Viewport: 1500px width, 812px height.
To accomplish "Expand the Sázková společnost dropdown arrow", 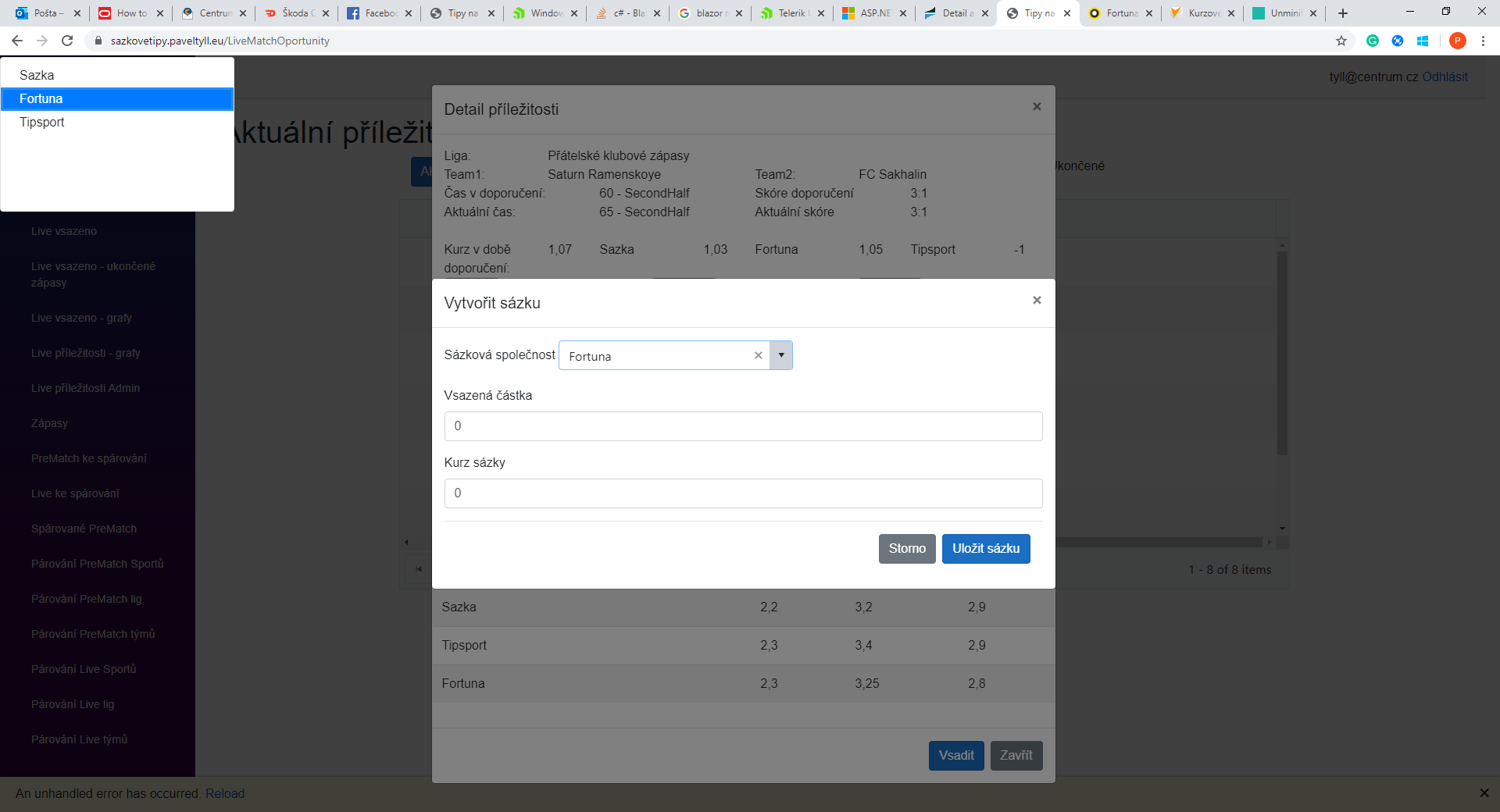I will click(x=781, y=355).
